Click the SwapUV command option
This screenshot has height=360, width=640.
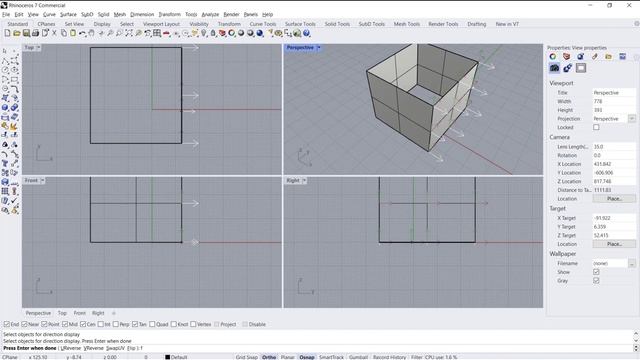coord(115,348)
